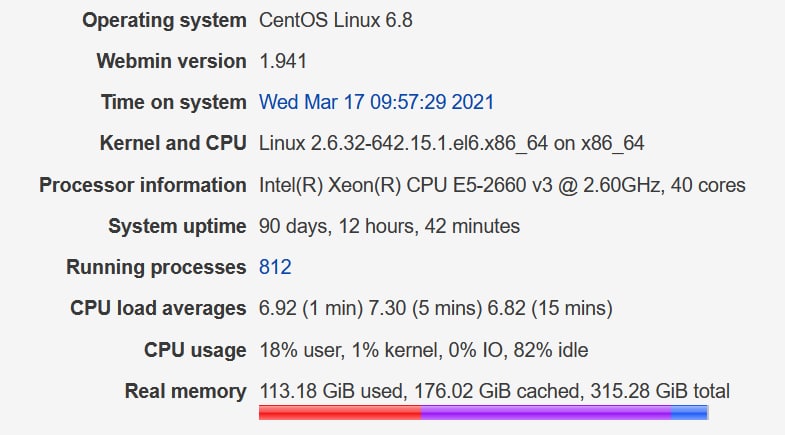Select the Linux kernel version text

tap(451, 143)
